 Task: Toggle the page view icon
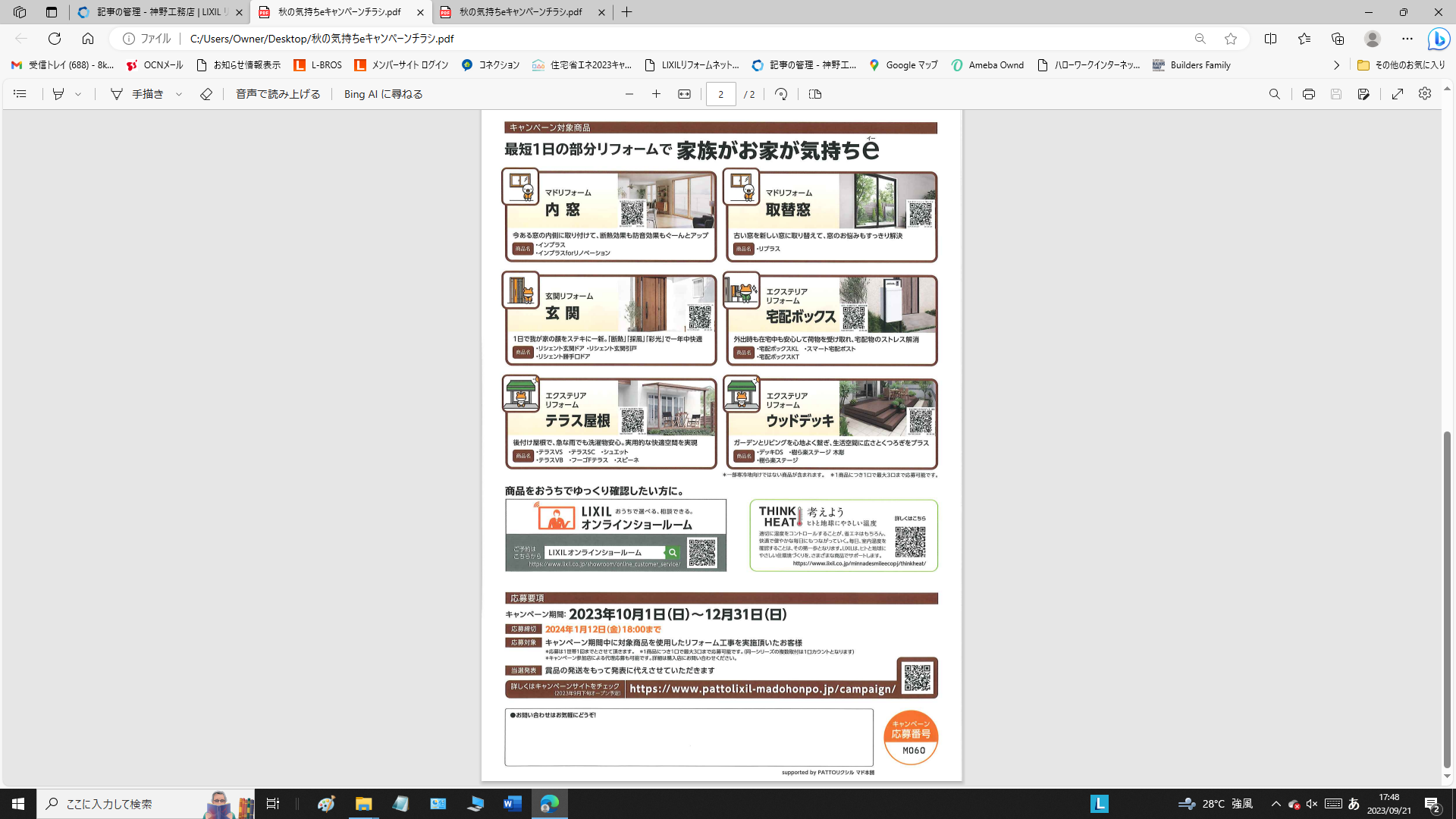point(815,94)
